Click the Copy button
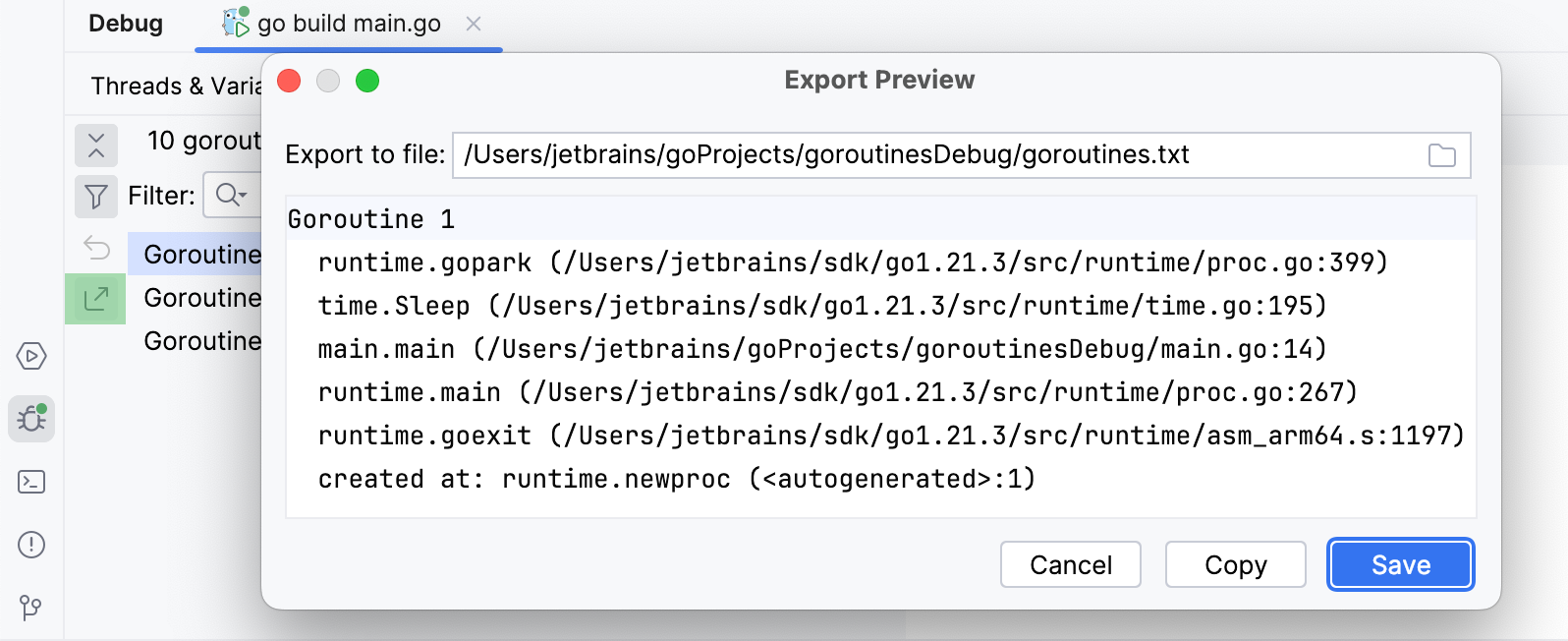 pyautogui.click(x=1235, y=565)
